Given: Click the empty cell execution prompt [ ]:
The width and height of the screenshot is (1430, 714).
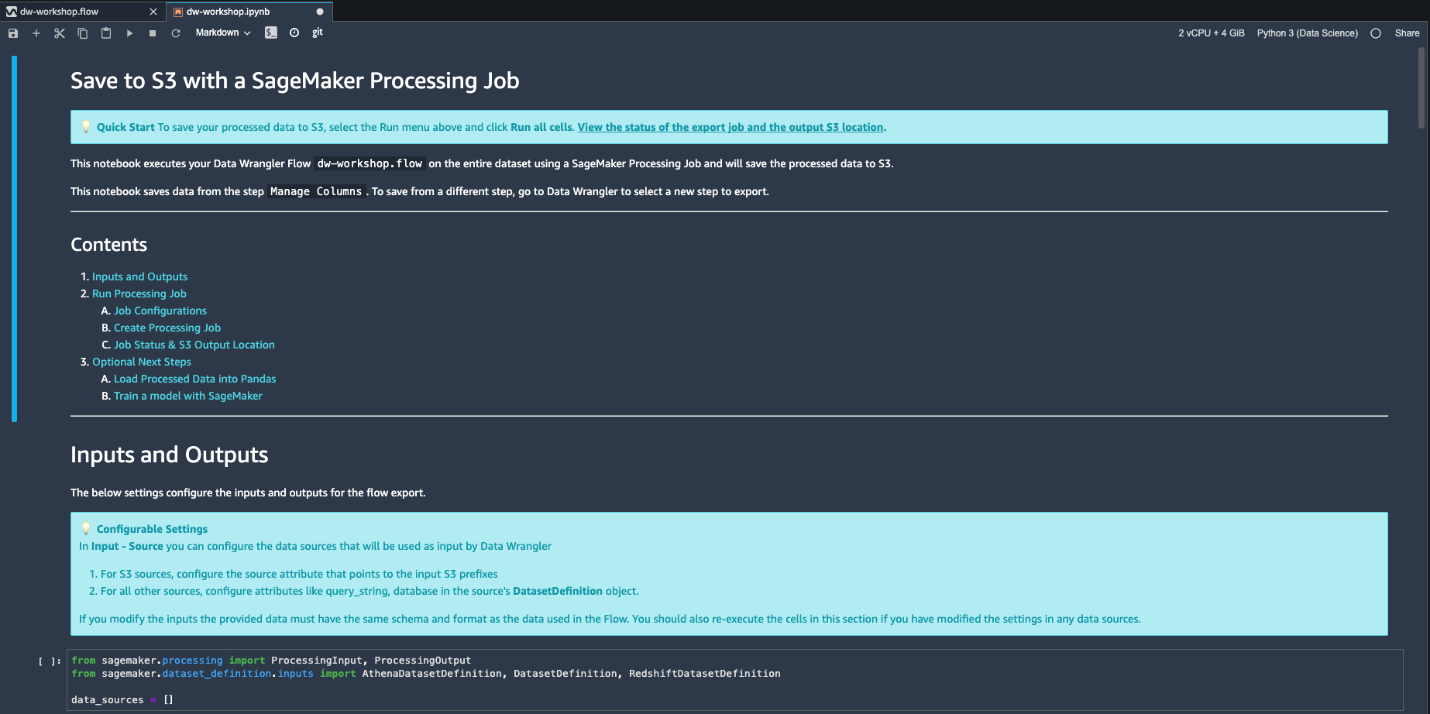Looking at the screenshot, I should pos(49,661).
